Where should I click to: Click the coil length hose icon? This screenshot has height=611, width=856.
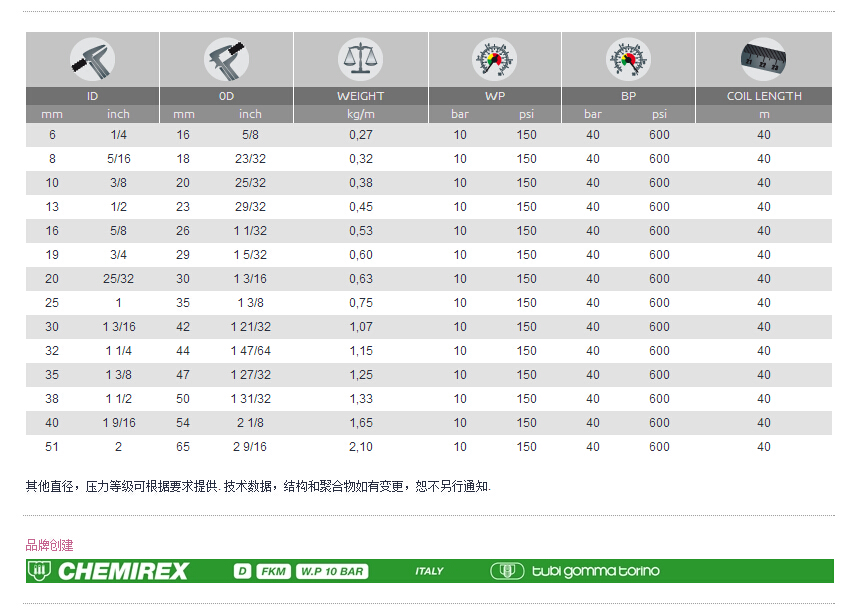pyautogui.click(x=763, y=59)
